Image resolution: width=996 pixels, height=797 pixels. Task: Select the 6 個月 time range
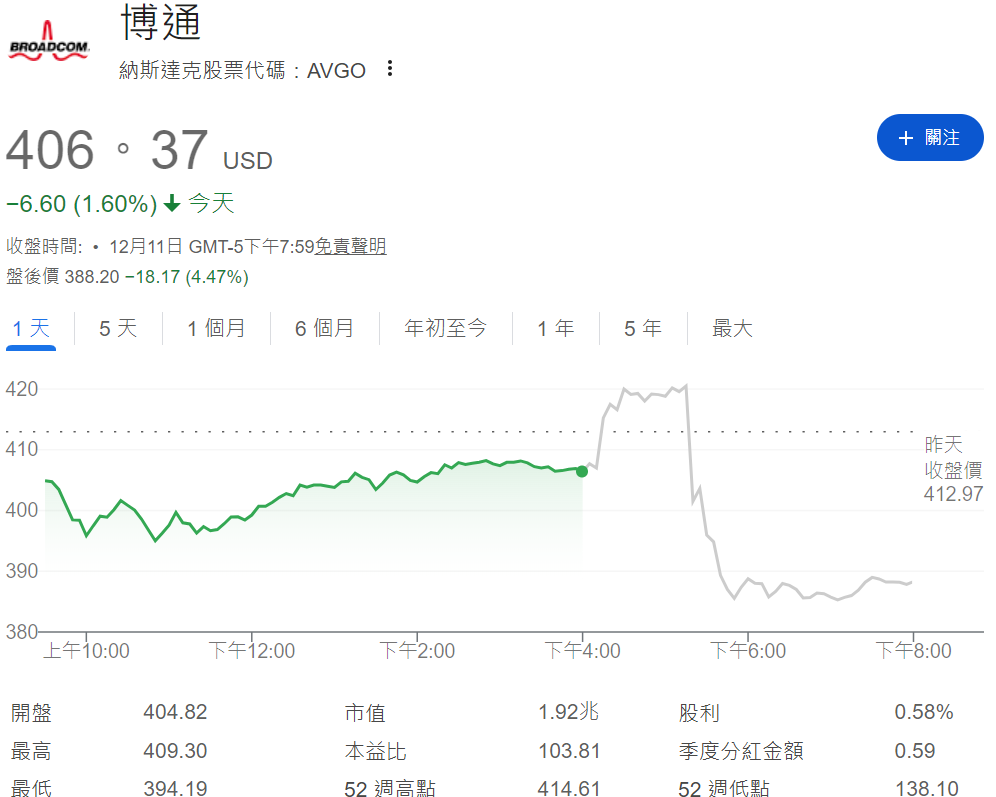pos(325,328)
